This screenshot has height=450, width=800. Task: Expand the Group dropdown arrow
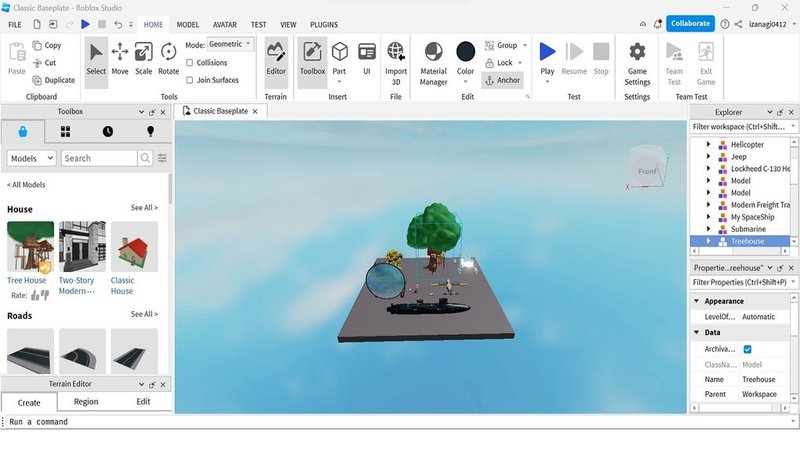click(524, 45)
